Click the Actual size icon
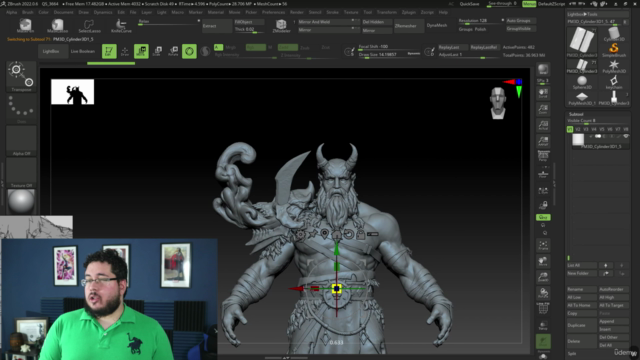The image size is (640, 360). tap(543, 125)
